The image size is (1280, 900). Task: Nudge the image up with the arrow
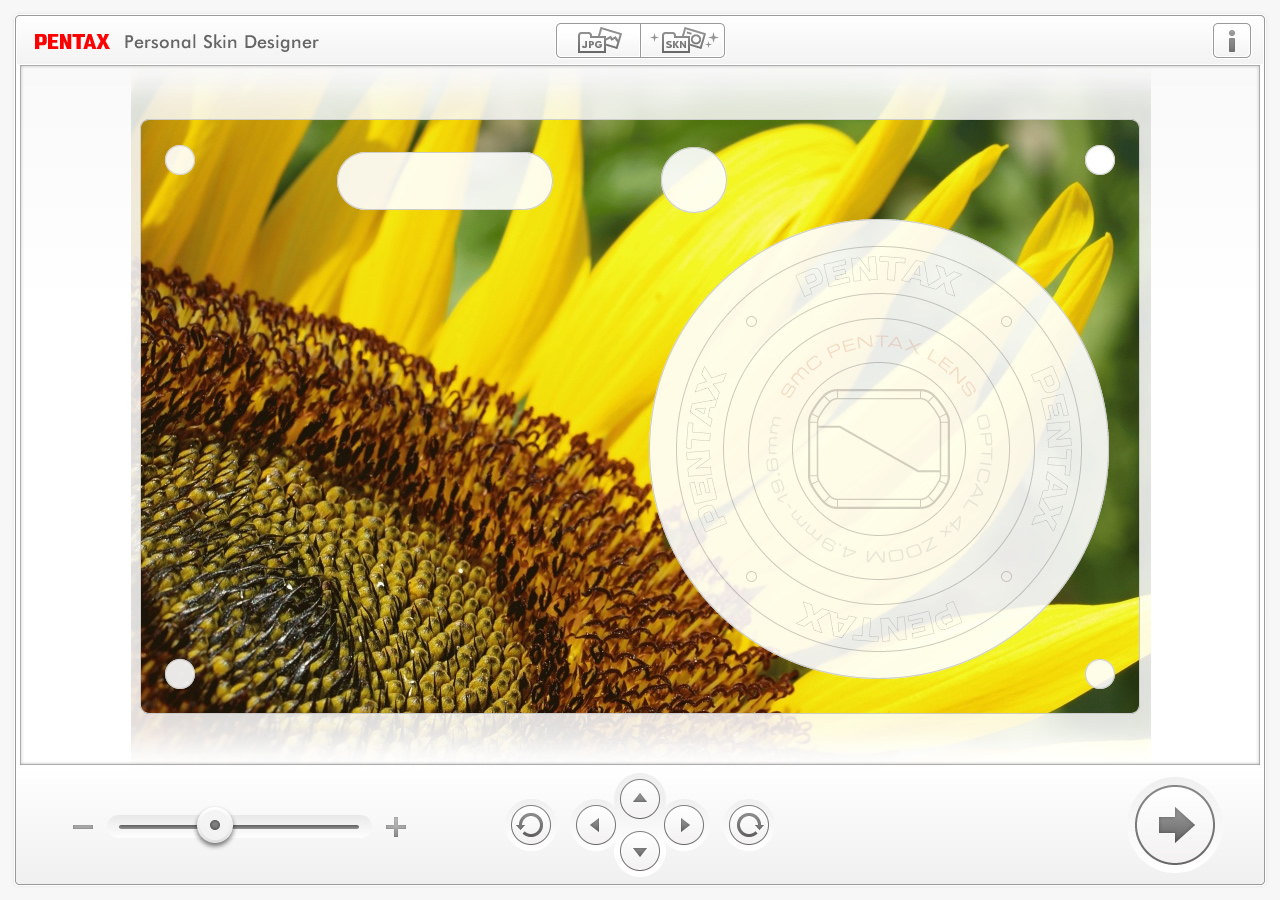pos(640,798)
